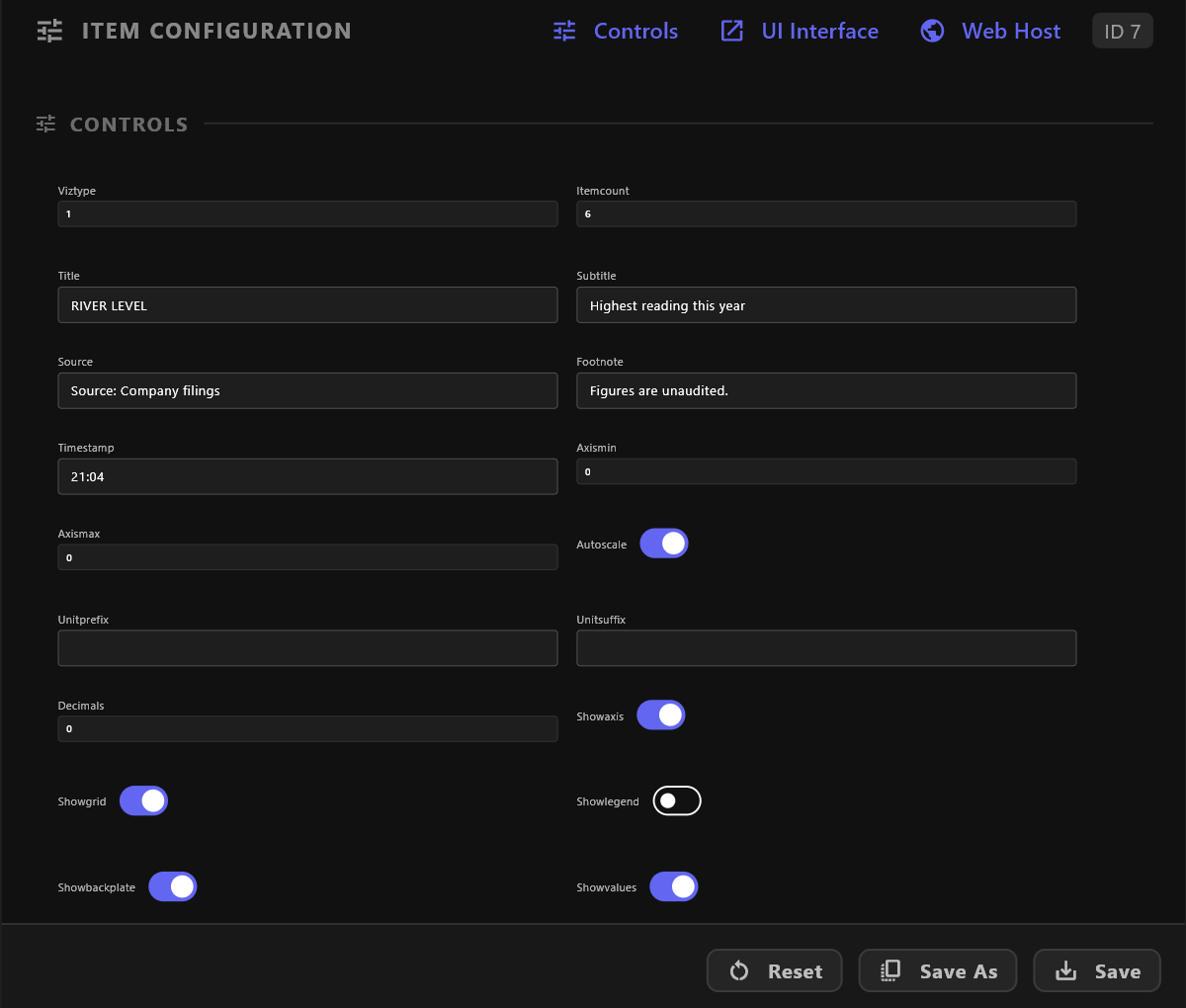Image resolution: width=1186 pixels, height=1008 pixels.
Task: Click the Itemcount label
Action: [x=603, y=191]
